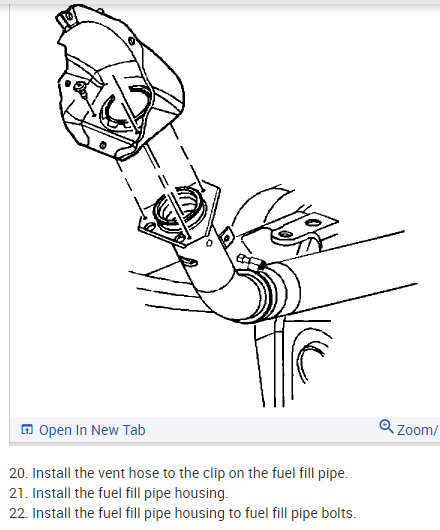Click the two-hole mounting bracket in diagram
This screenshot has width=440, height=530.
click(300, 229)
